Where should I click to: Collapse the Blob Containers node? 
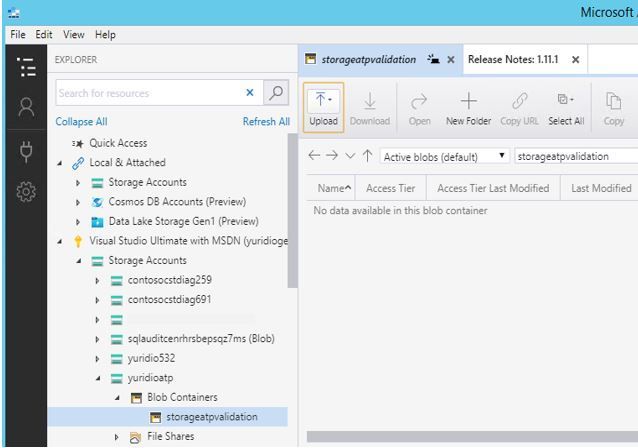(x=118, y=398)
